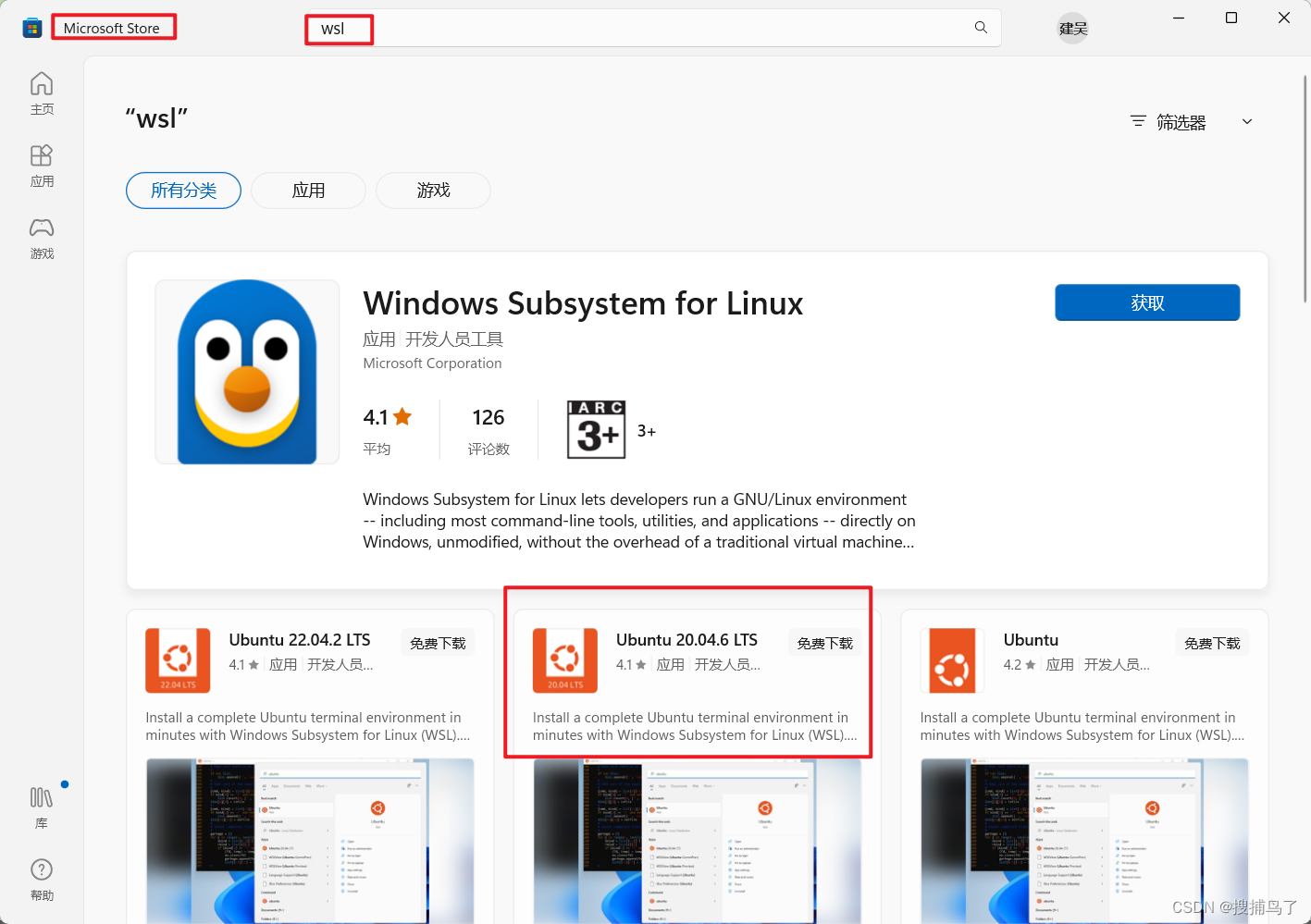Click free download for Ubuntu
The image size is (1311, 924).
coord(1212,643)
